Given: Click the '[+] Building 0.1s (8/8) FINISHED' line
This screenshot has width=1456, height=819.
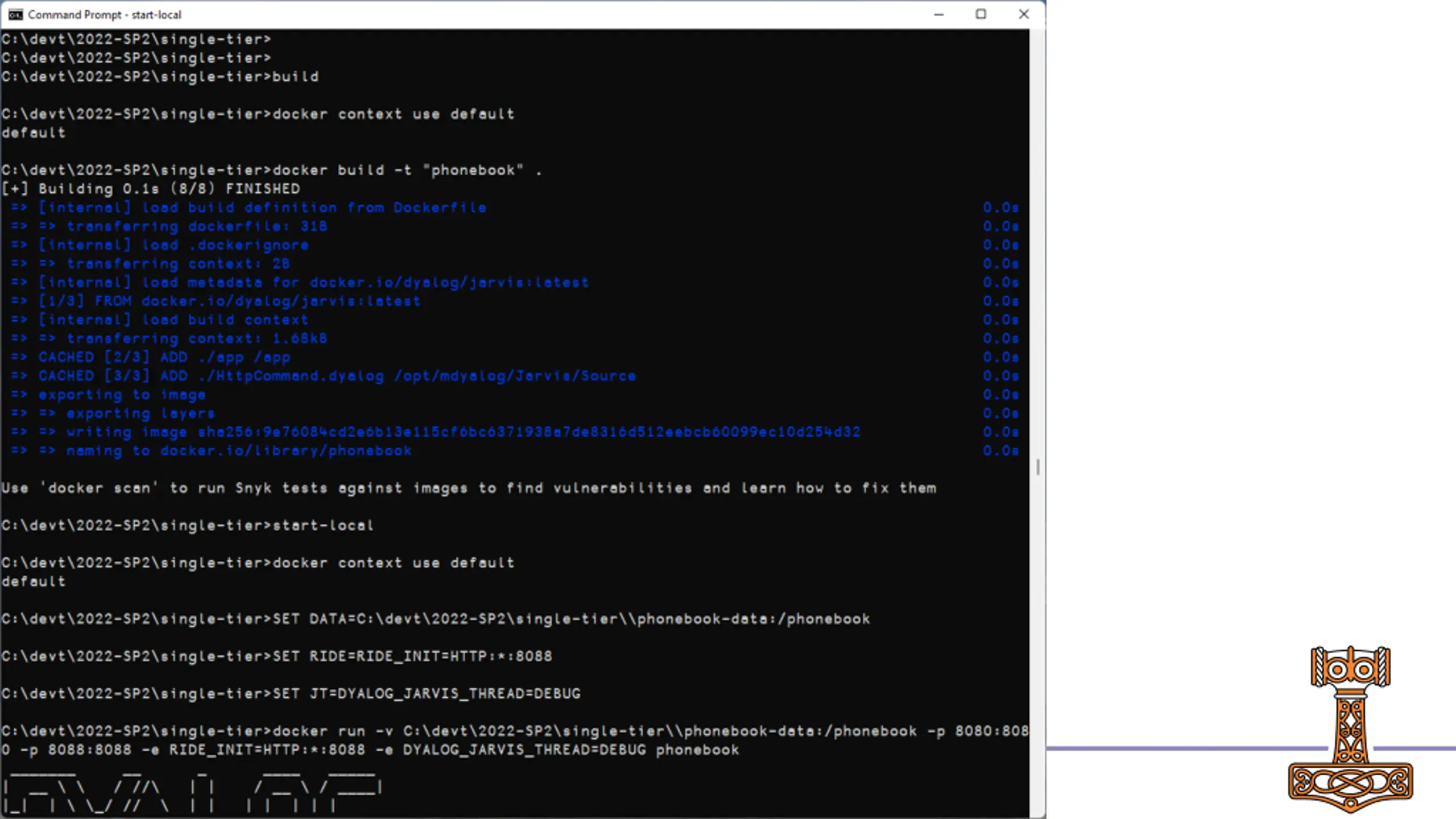Looking at the screenshot, I should tap(151, 189).
